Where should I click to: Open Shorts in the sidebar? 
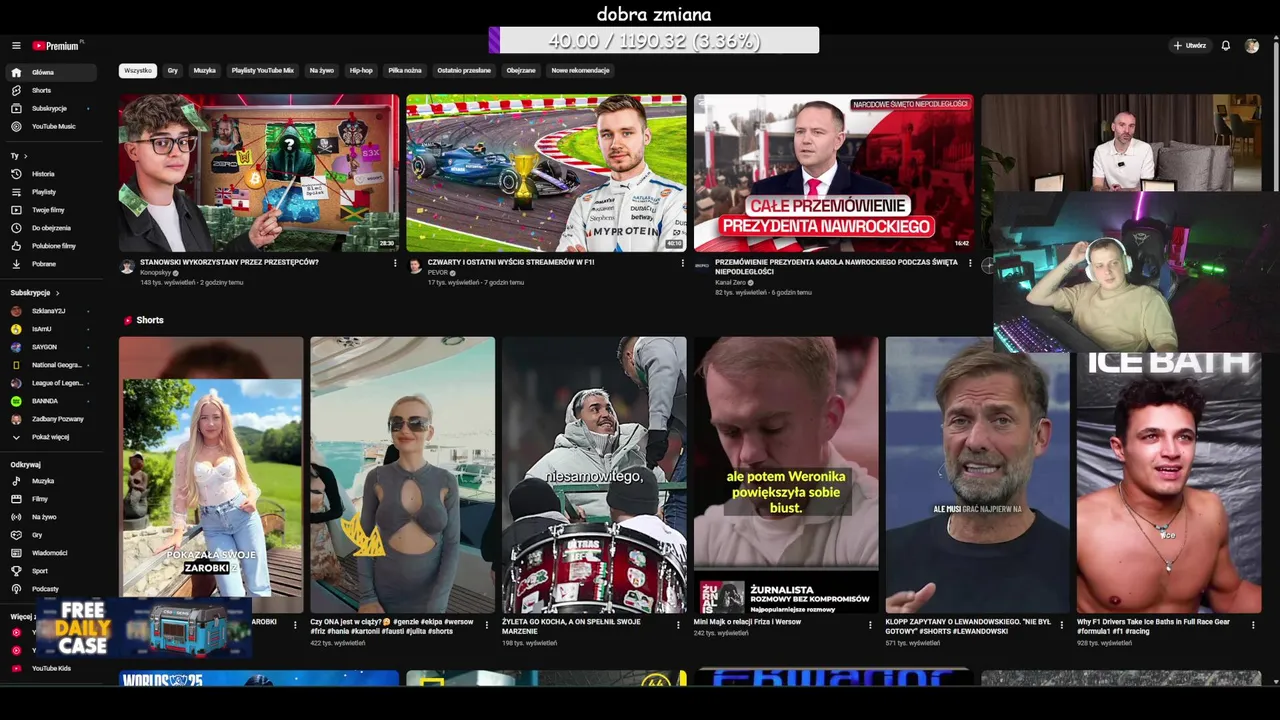coord(50,90)
